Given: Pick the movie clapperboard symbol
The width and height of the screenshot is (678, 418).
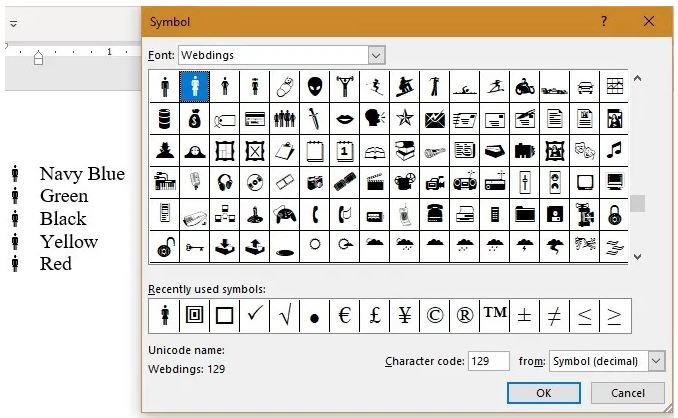Looking at the screenshot, I should pyautogui.click(x=375, y=182).
